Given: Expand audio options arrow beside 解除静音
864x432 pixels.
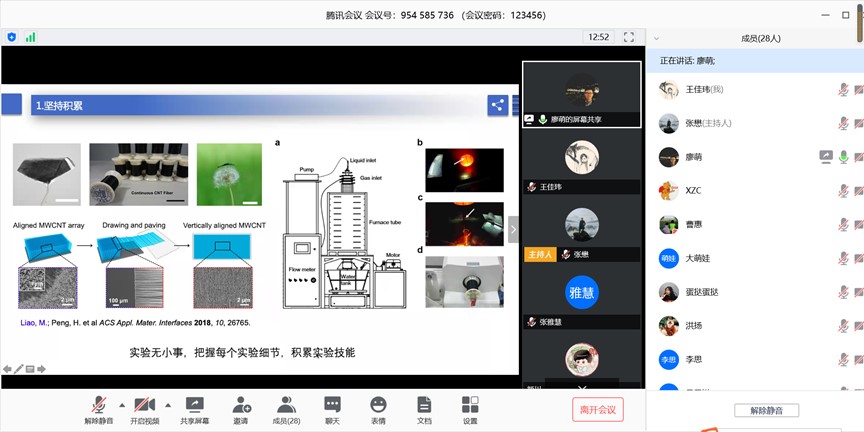Looking at the screenshot, I should (x=122, y=405).
